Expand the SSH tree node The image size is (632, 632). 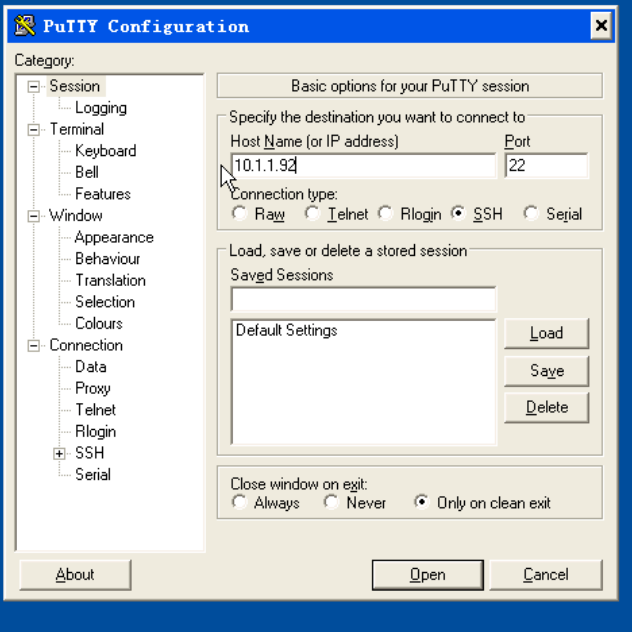[x=59, y=453]
